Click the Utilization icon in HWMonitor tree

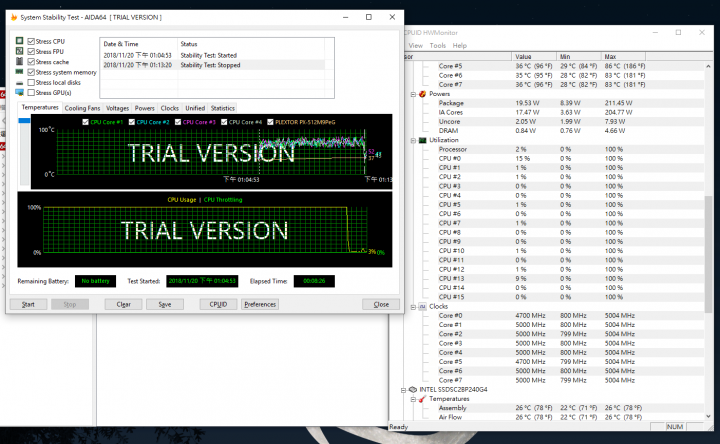click(x=422, y=140)
